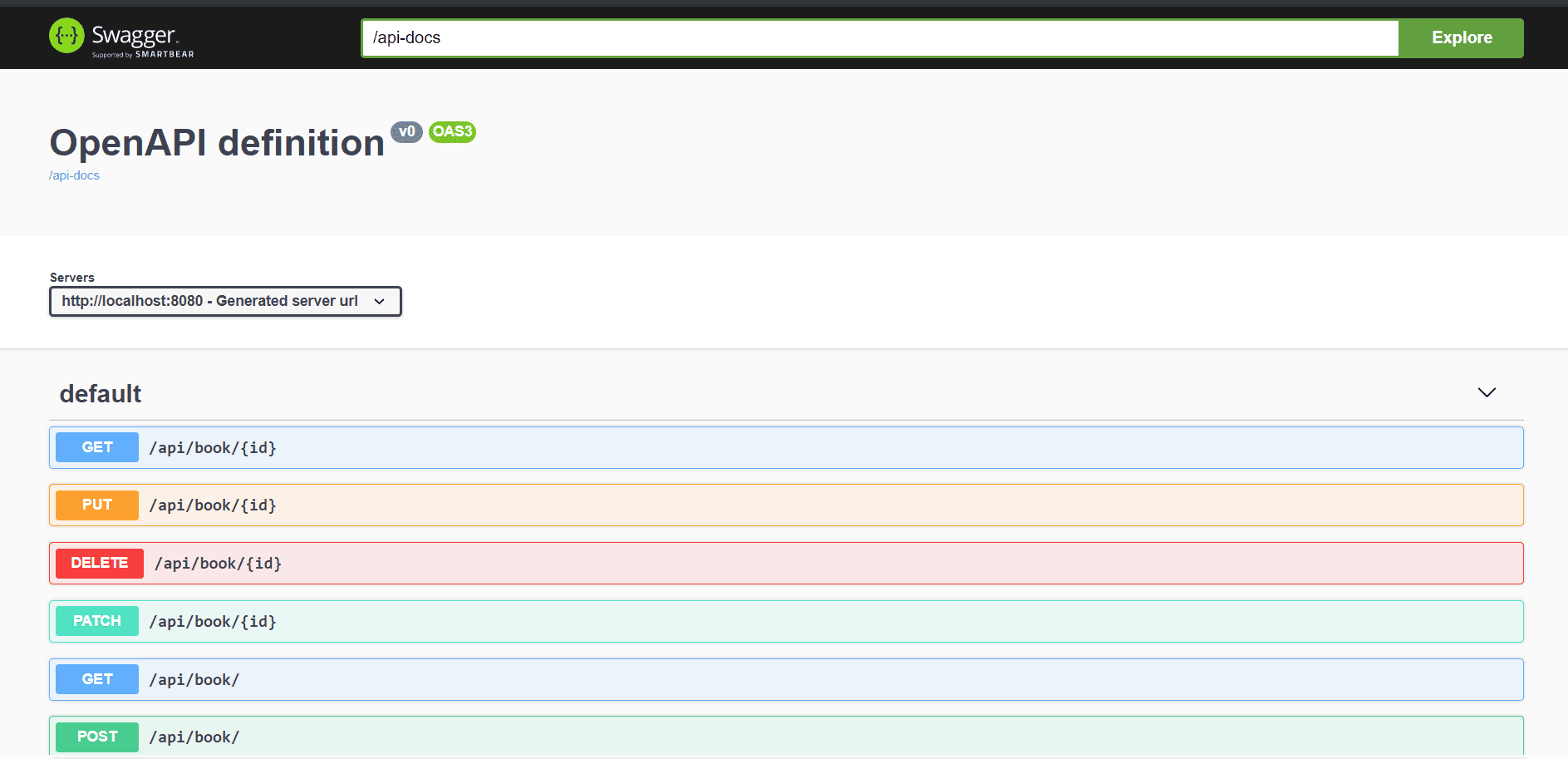Select the teal PATCH method badge
This screenshot has height=759, width=1568.
pos(96,621)
